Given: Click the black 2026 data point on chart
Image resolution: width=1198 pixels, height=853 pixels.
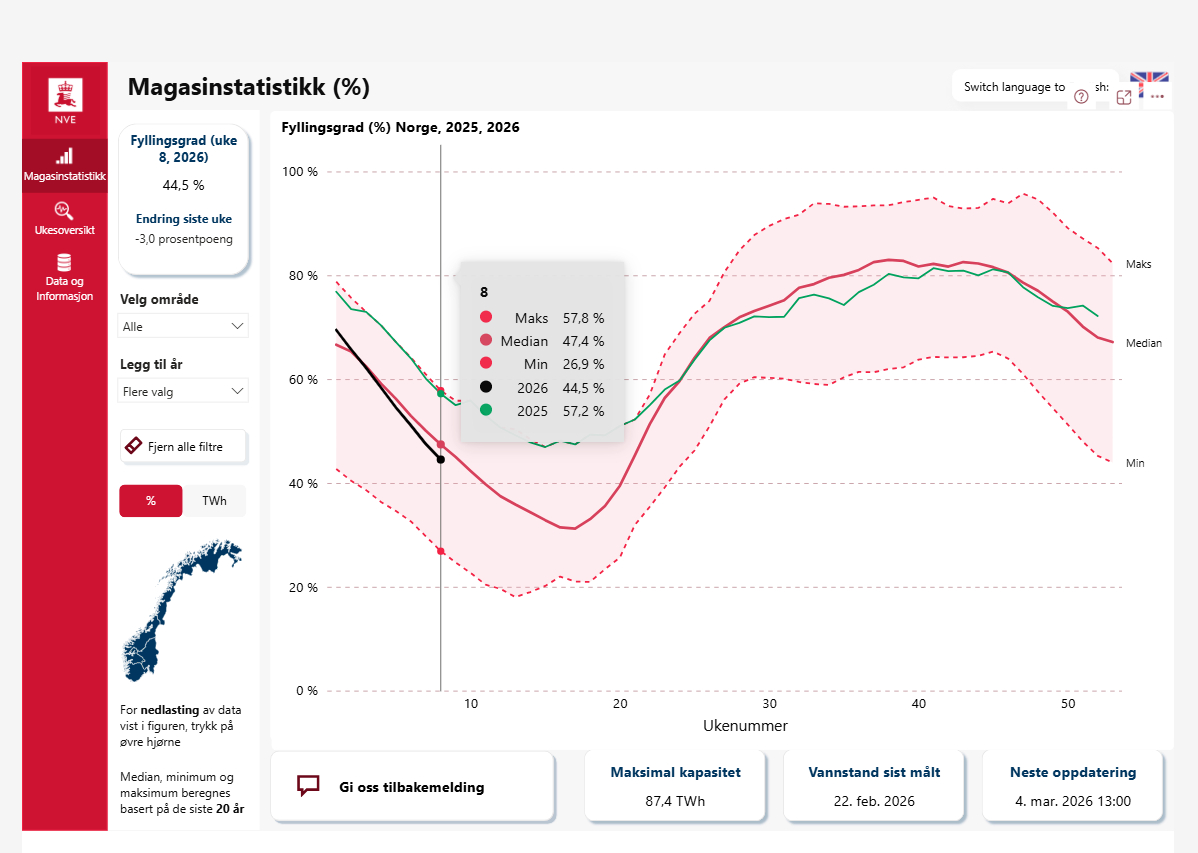Looking at the screenshot, I should click(441, 460).
